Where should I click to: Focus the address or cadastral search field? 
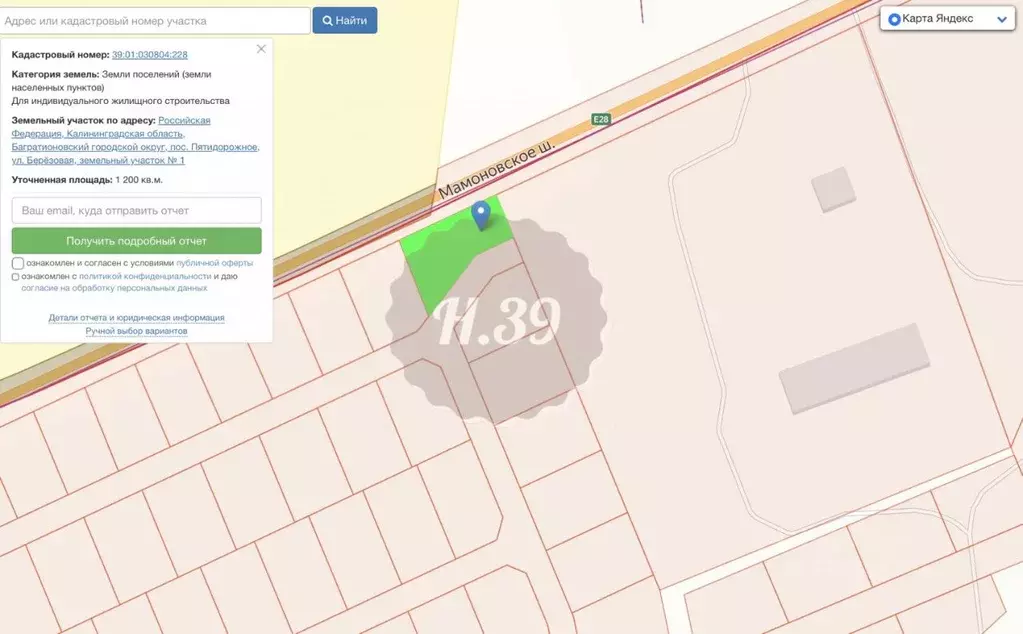click(155, 21)
